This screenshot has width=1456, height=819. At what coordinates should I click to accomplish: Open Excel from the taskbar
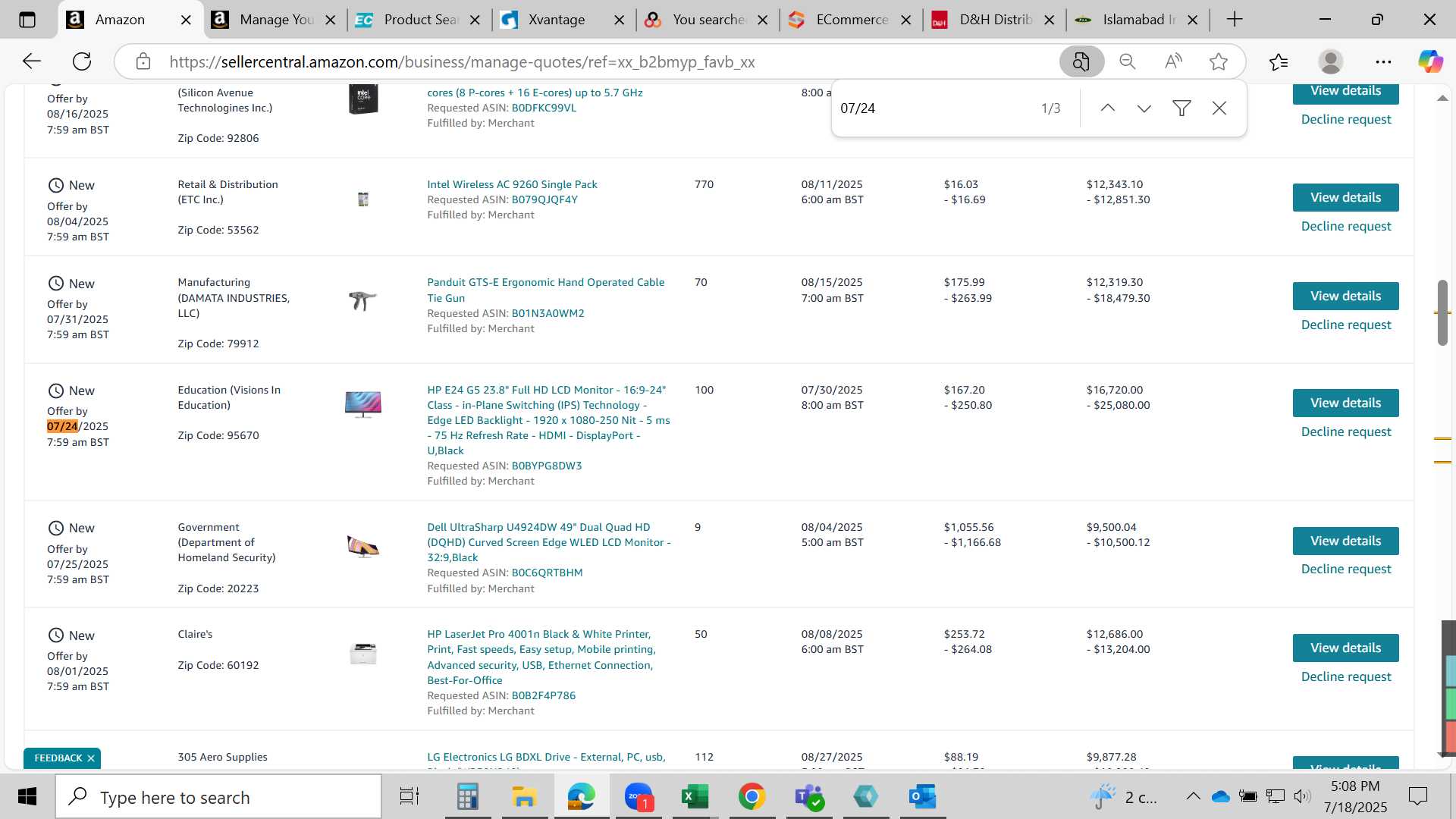695,797
